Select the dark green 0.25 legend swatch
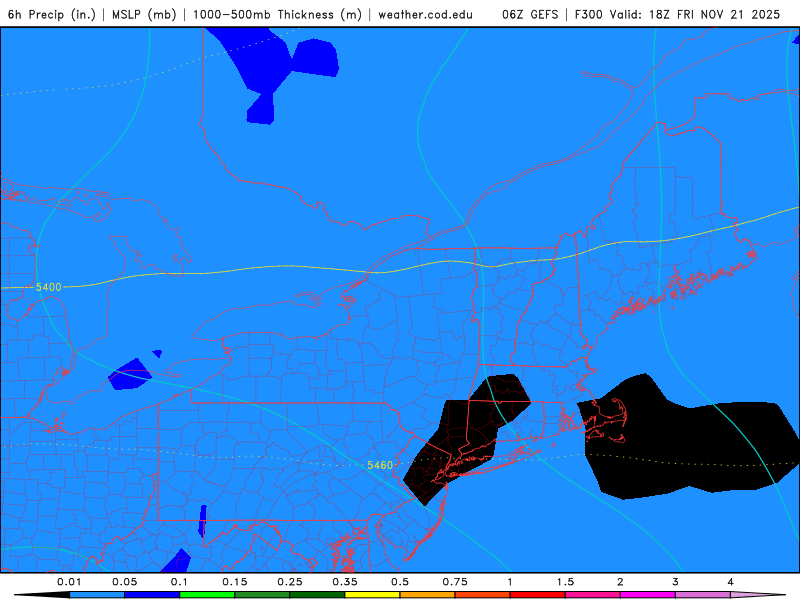This screenshot has width=800, height=600. pyautogui.click(x=317, y=595)
